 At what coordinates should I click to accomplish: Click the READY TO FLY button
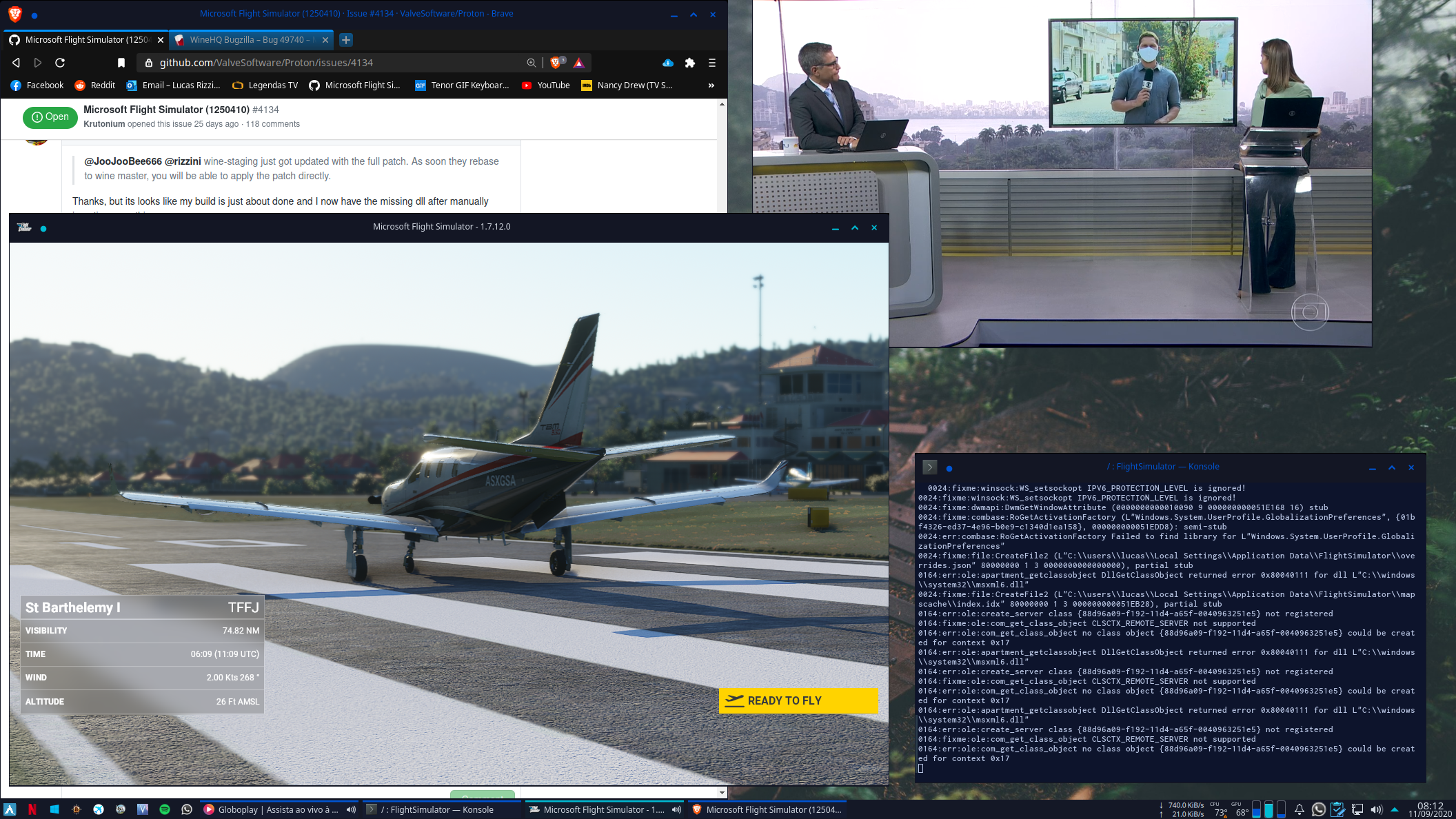point(798,700)
